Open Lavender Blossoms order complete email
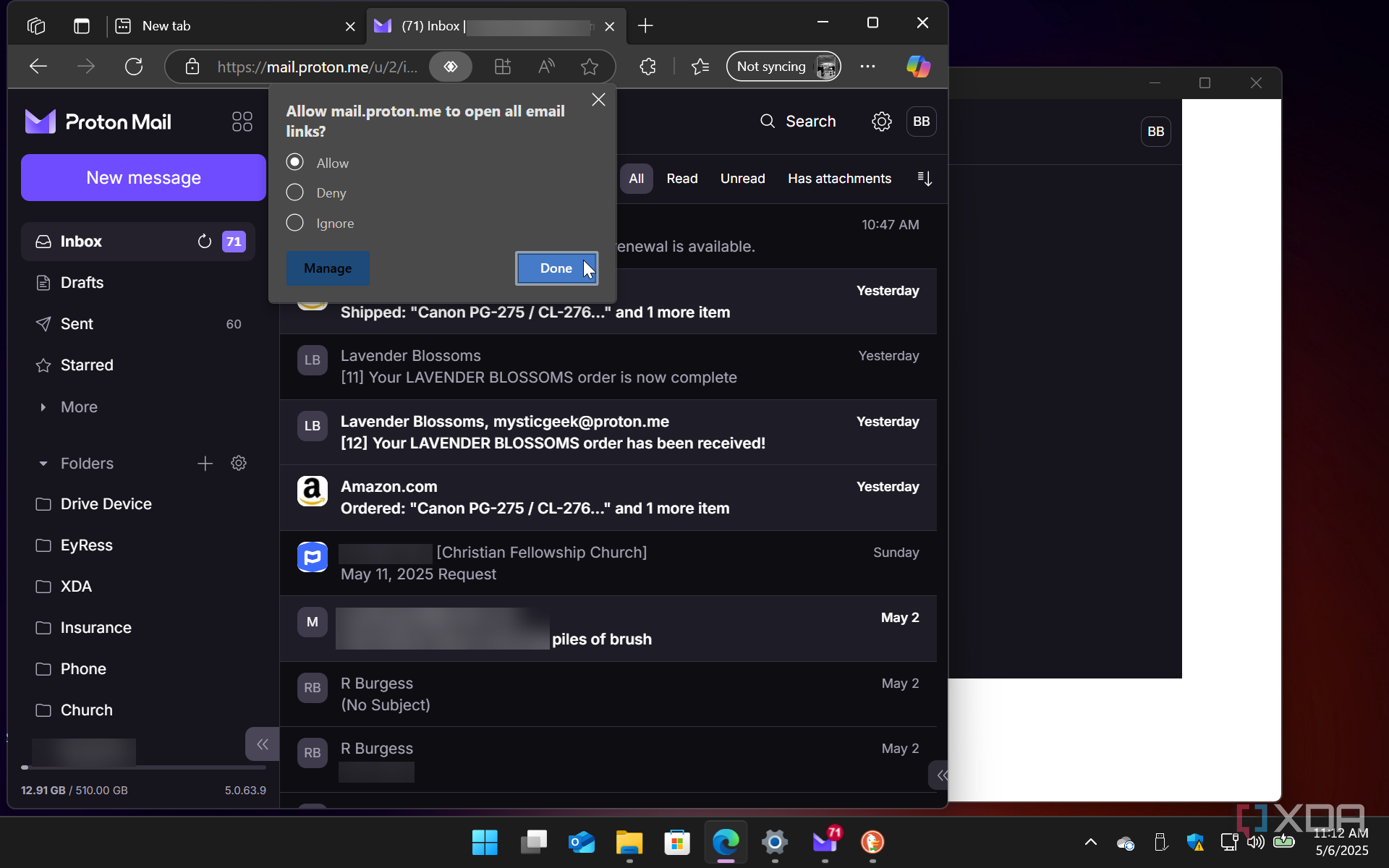The image size is (1389, 868). pos(608,367)
